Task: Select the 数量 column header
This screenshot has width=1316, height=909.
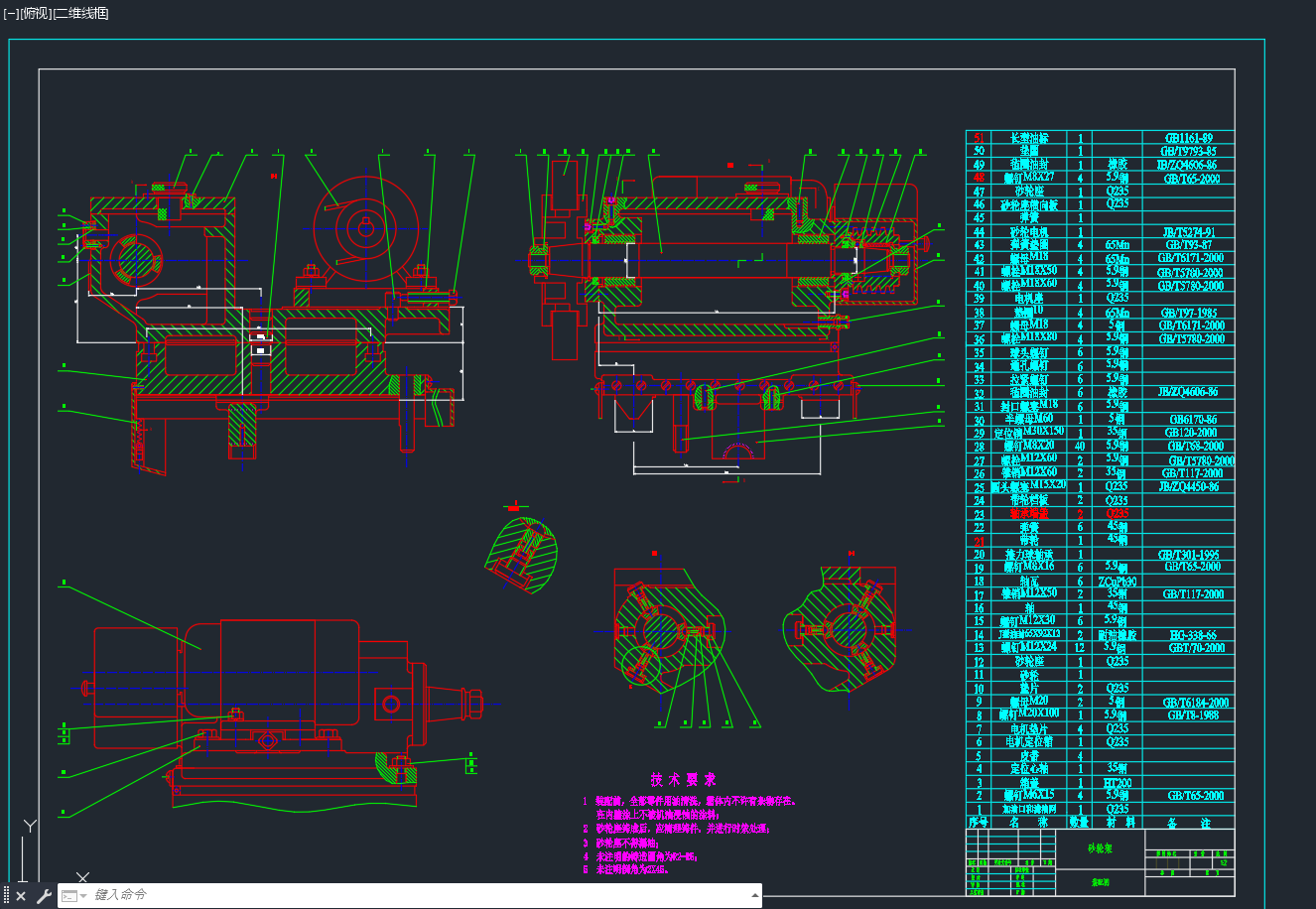Action: pos(1079,823)
